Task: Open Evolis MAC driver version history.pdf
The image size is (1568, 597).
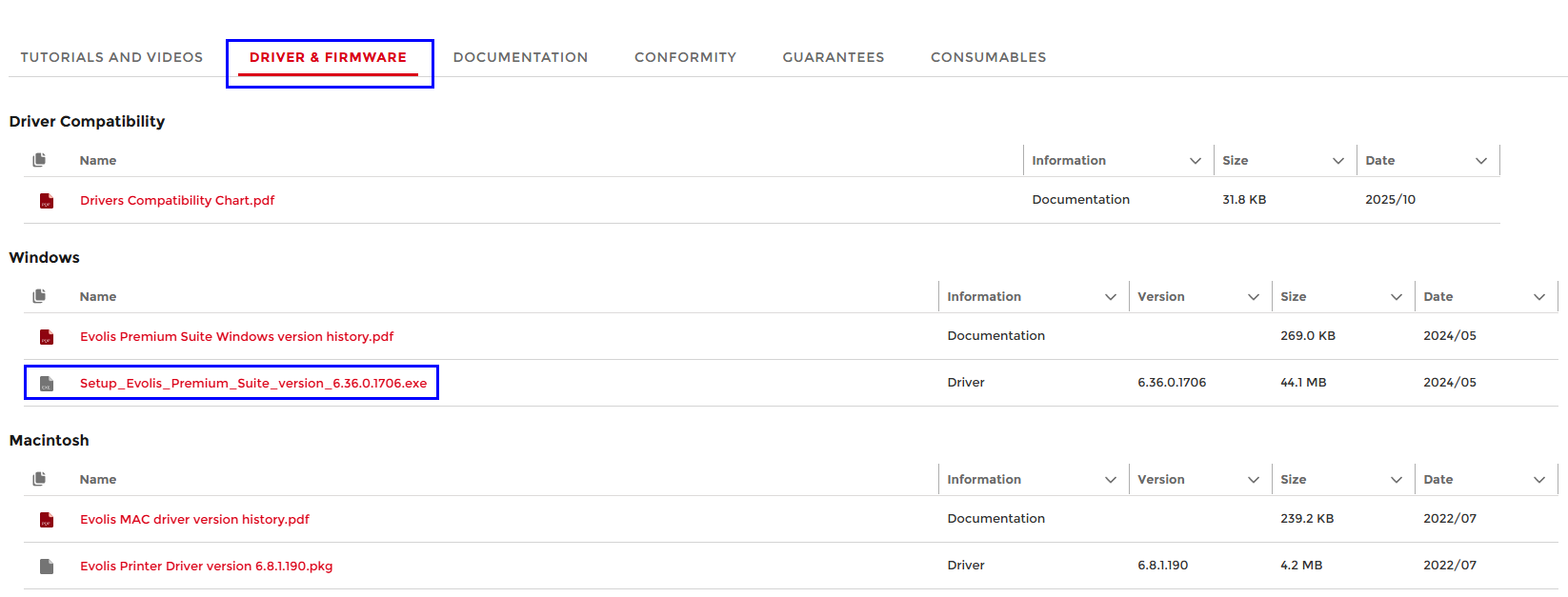Action: pos(194,520)
